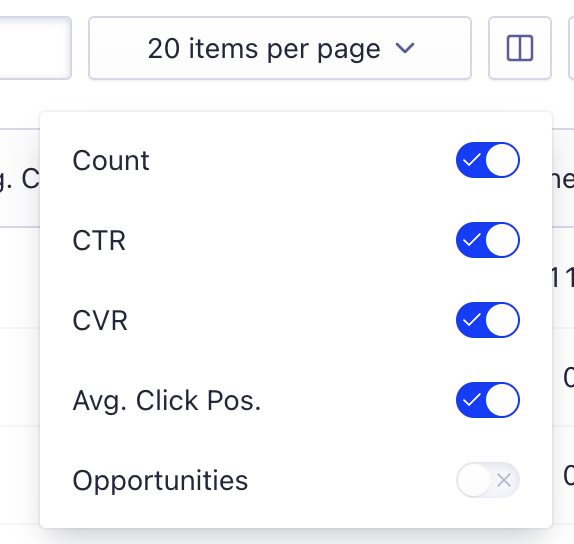574x544 pixels.
Task: Open the 20 items per page dropdown
Action: point(280,48)
